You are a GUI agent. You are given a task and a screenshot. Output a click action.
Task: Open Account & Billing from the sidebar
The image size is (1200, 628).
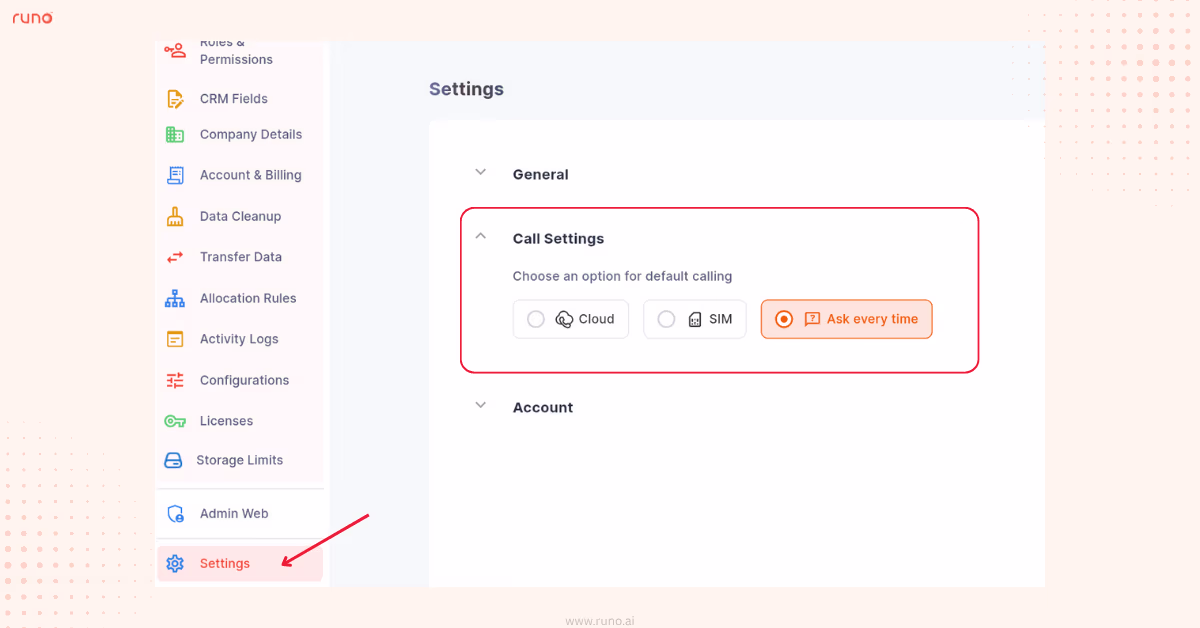(x=250, y=175)
